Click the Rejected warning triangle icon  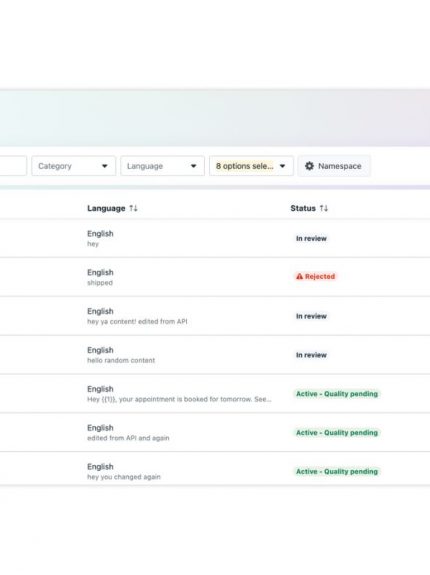pyautogui.click(x=299, y=276)
